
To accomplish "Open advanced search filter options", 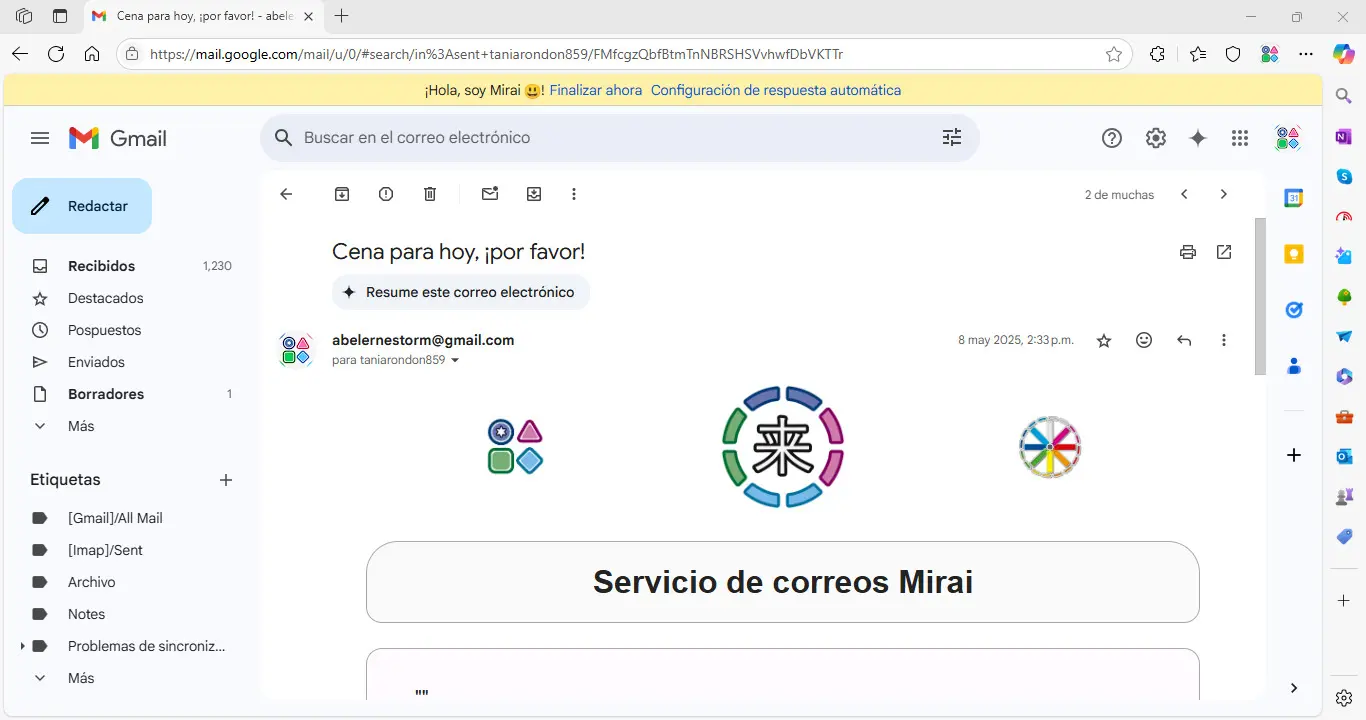I will (x=951, y=137).
